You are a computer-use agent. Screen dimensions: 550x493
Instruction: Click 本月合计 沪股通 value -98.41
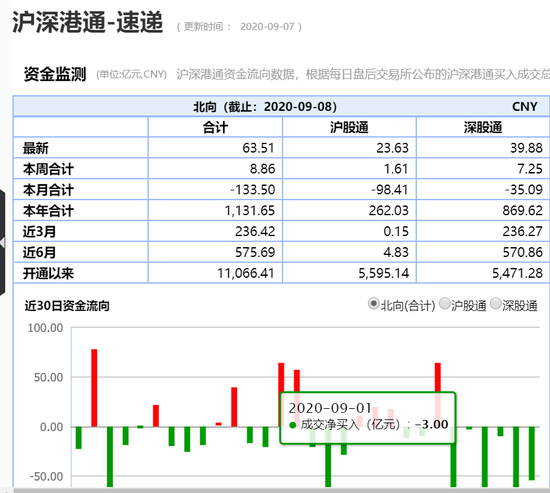tap(390, 190)
